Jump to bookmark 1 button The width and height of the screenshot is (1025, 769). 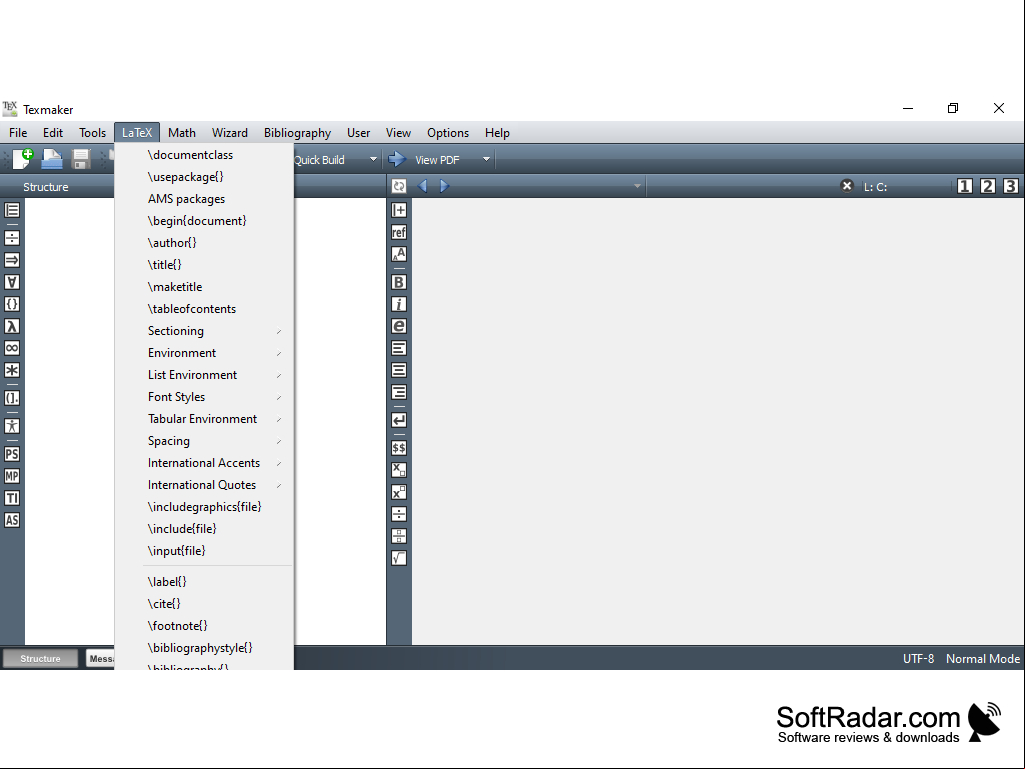[x=964, y=186]
